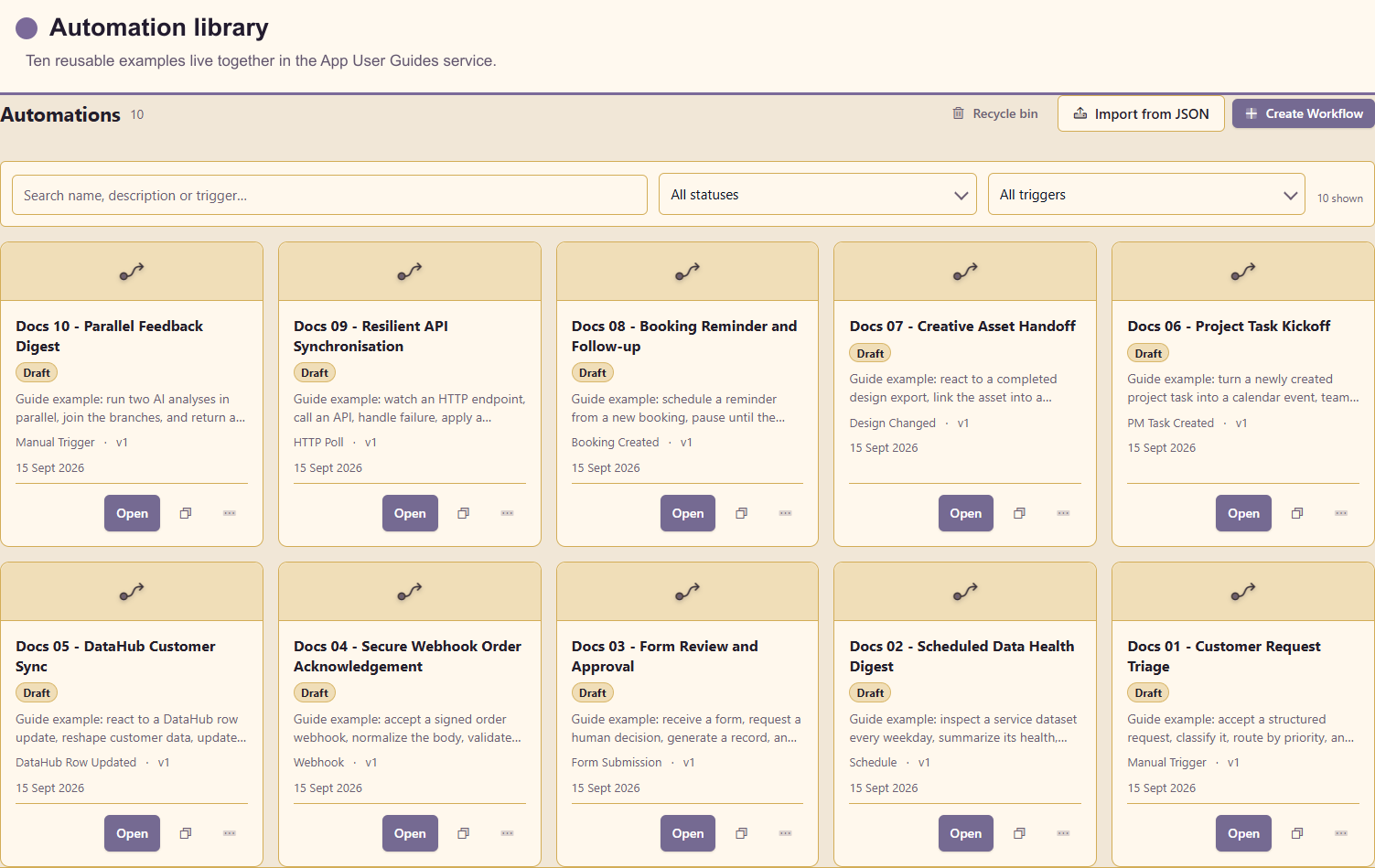Show more actions for Docs 09 Resilient API

(x=508, y=513)
